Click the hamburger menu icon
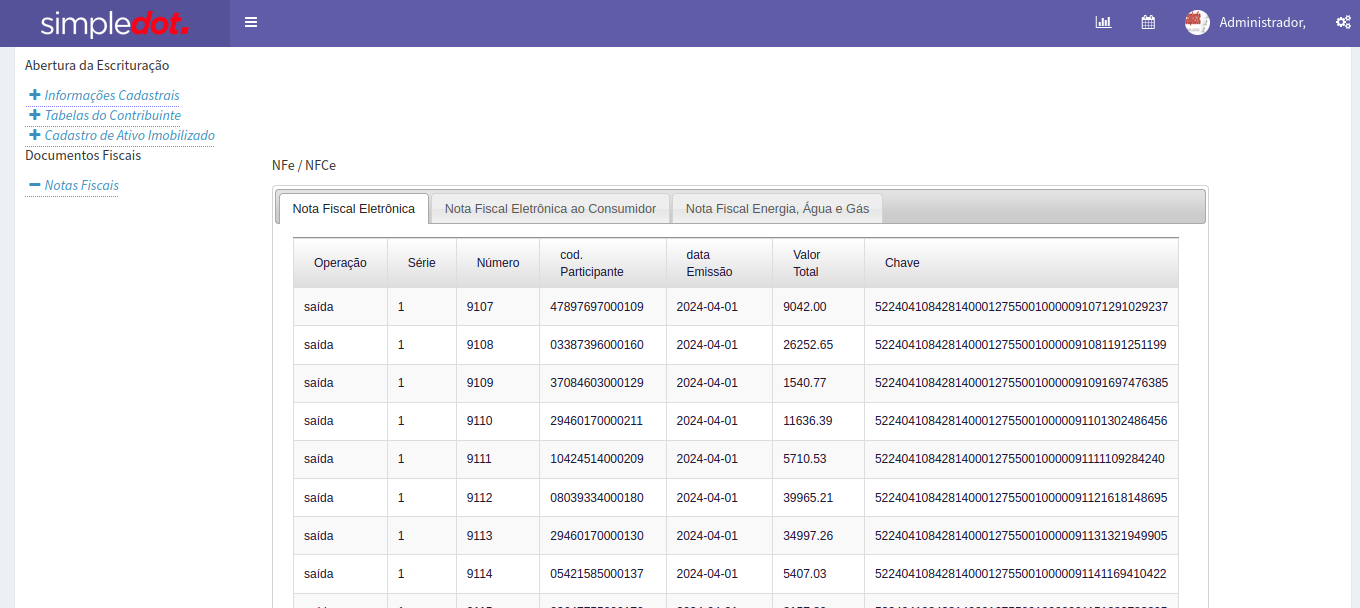This screenshot has width=1360, height=608. (251, 22)
